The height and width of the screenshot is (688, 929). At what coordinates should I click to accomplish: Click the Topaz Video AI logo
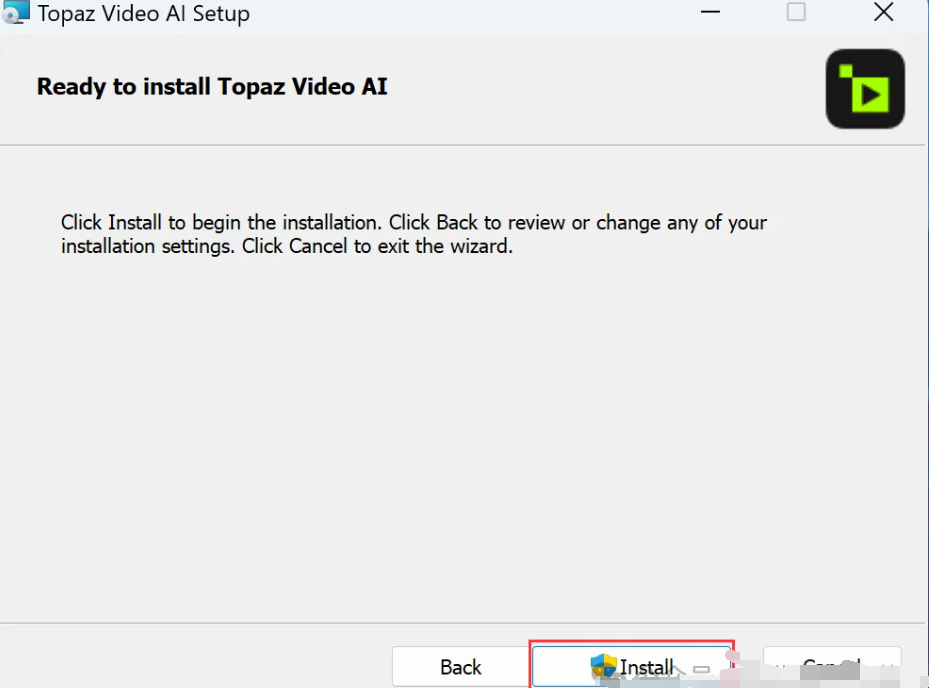(x=865, y=89)
